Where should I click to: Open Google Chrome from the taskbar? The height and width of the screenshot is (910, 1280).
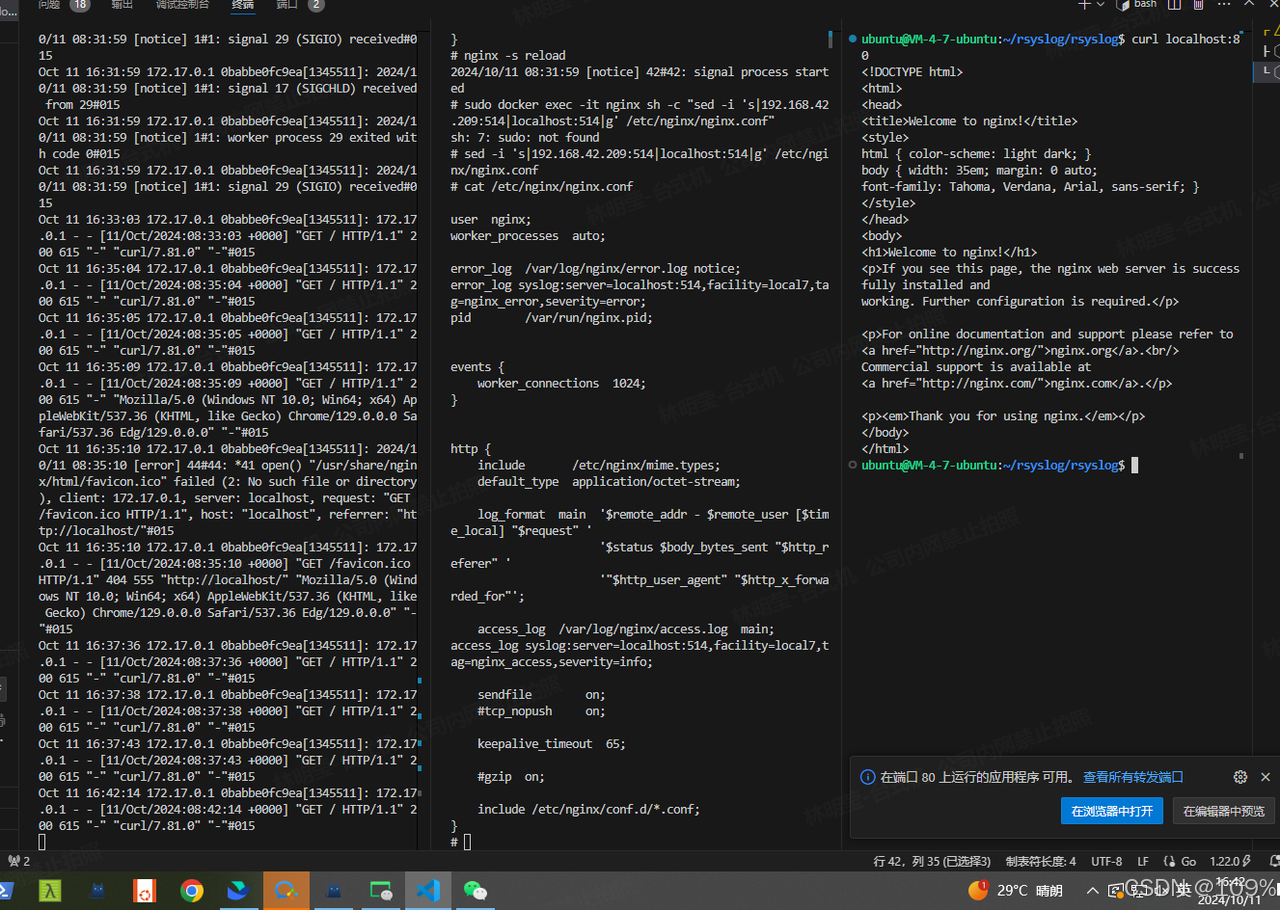192,890
